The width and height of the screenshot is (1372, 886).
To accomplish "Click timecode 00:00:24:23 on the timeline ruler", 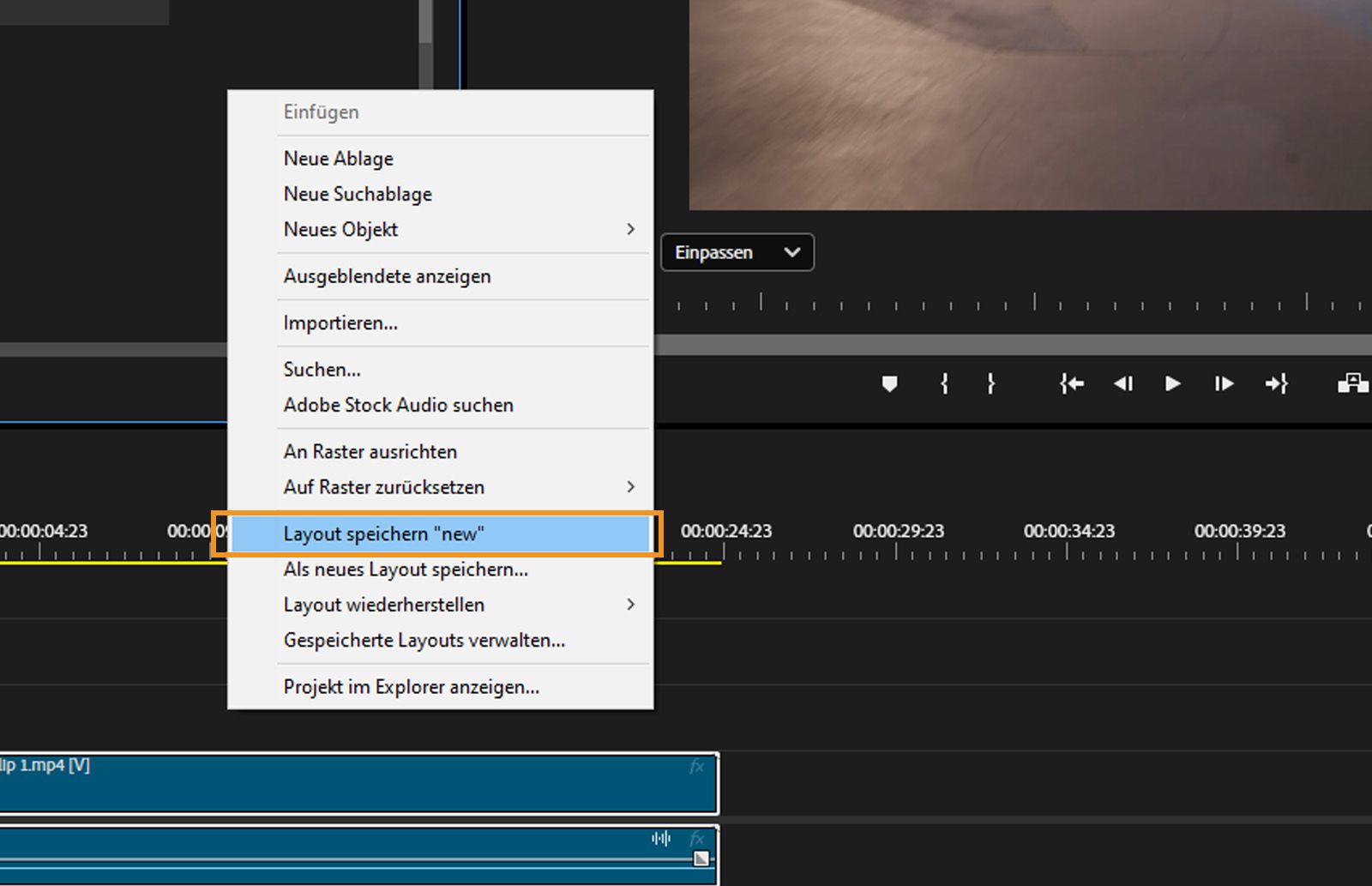I will pyautogui.click(x=726, y=531).
